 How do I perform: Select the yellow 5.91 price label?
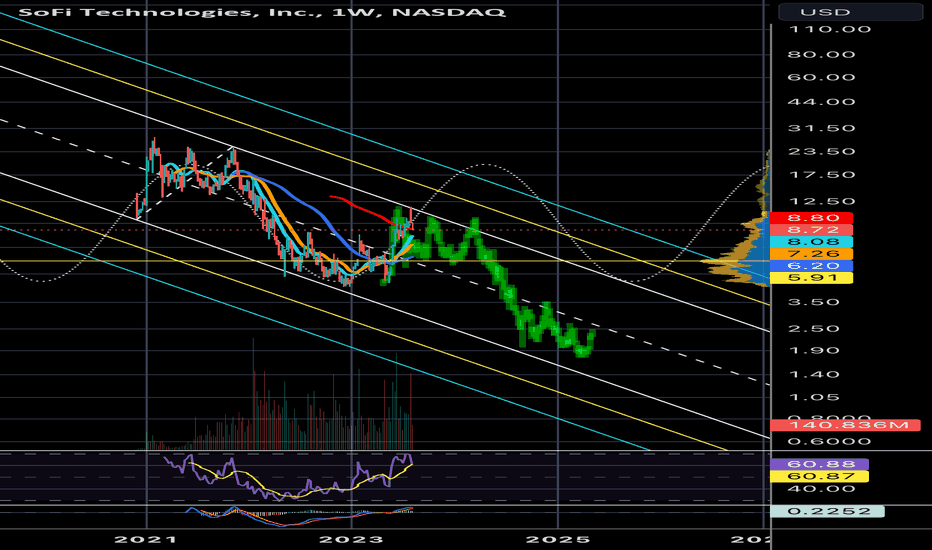pos(811,278)
